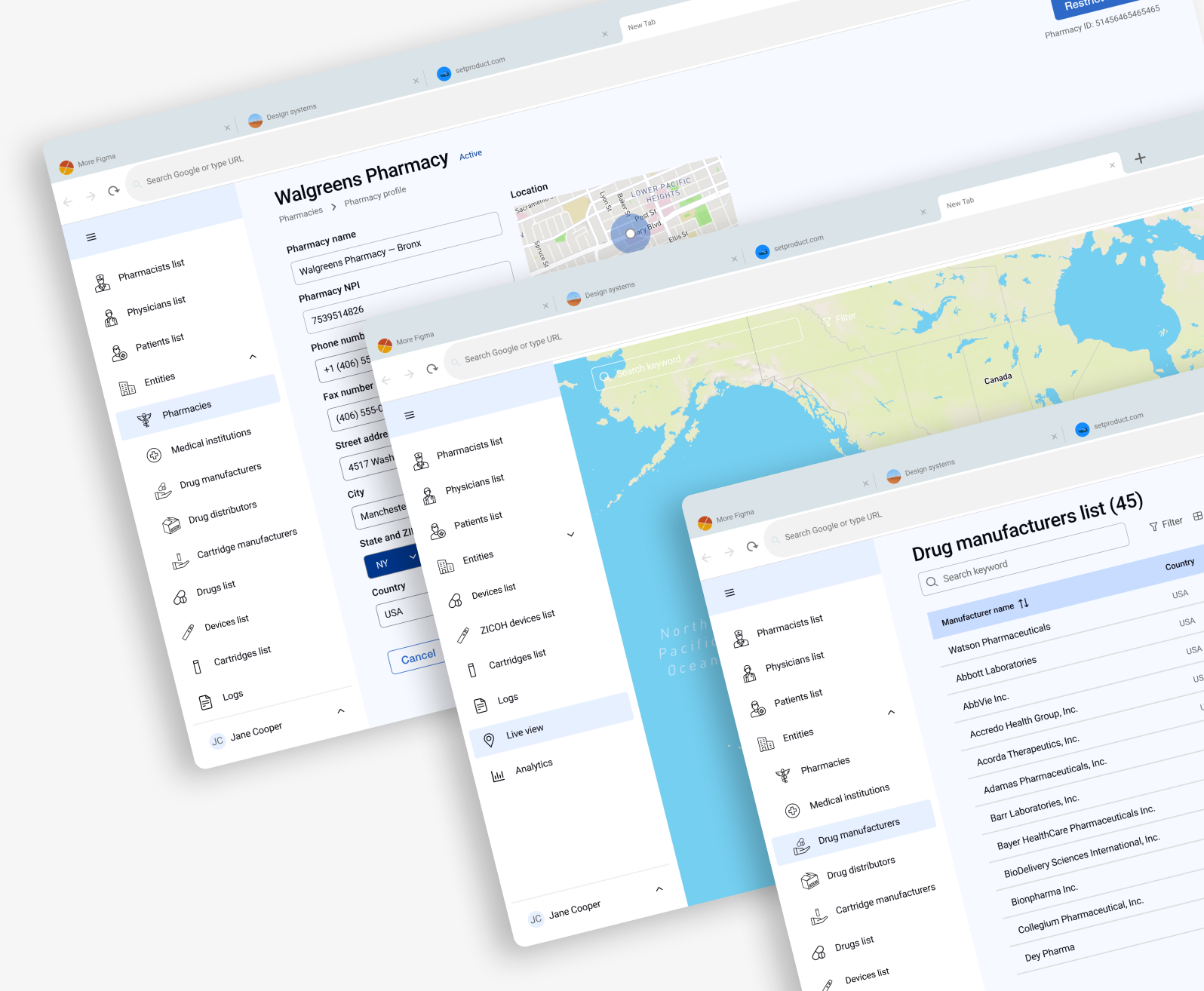This screenshot has height=991, width=1204.
Task: Select Medical institutions in the Walgreens window sidebar
Action: click(x=210, y=441)
